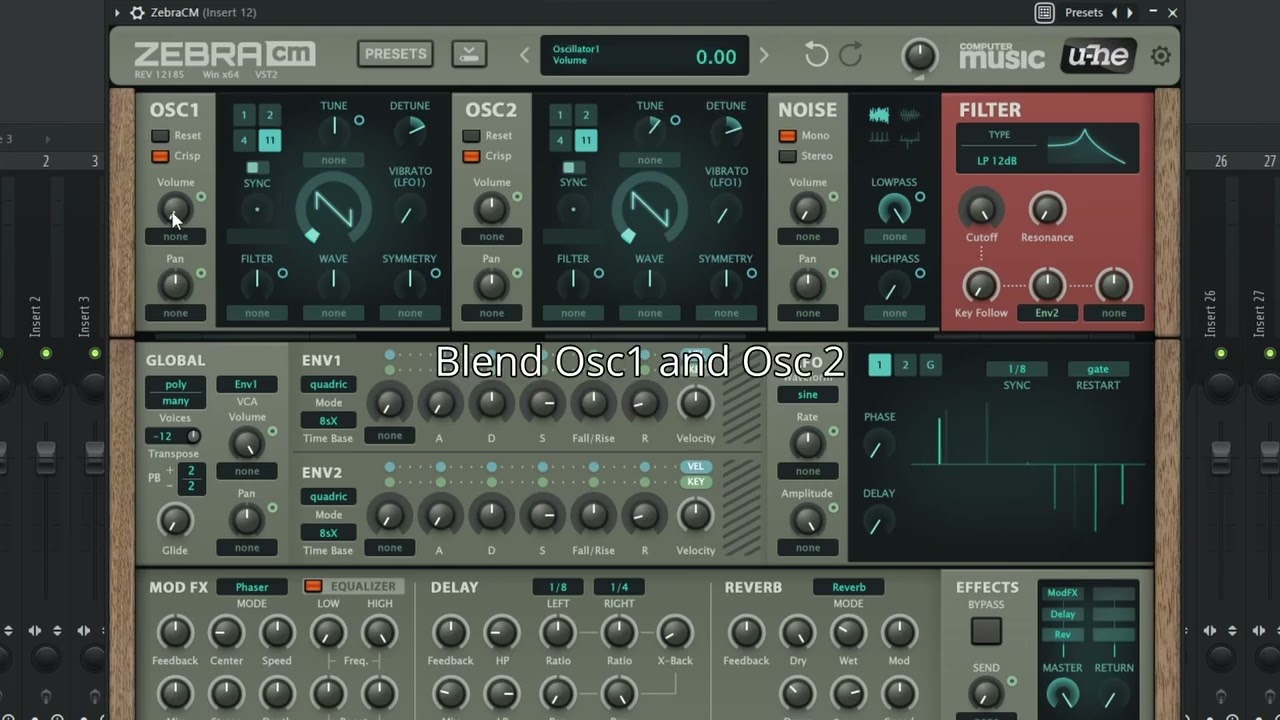Click the PRESETS button

click(x=395, y=54)
